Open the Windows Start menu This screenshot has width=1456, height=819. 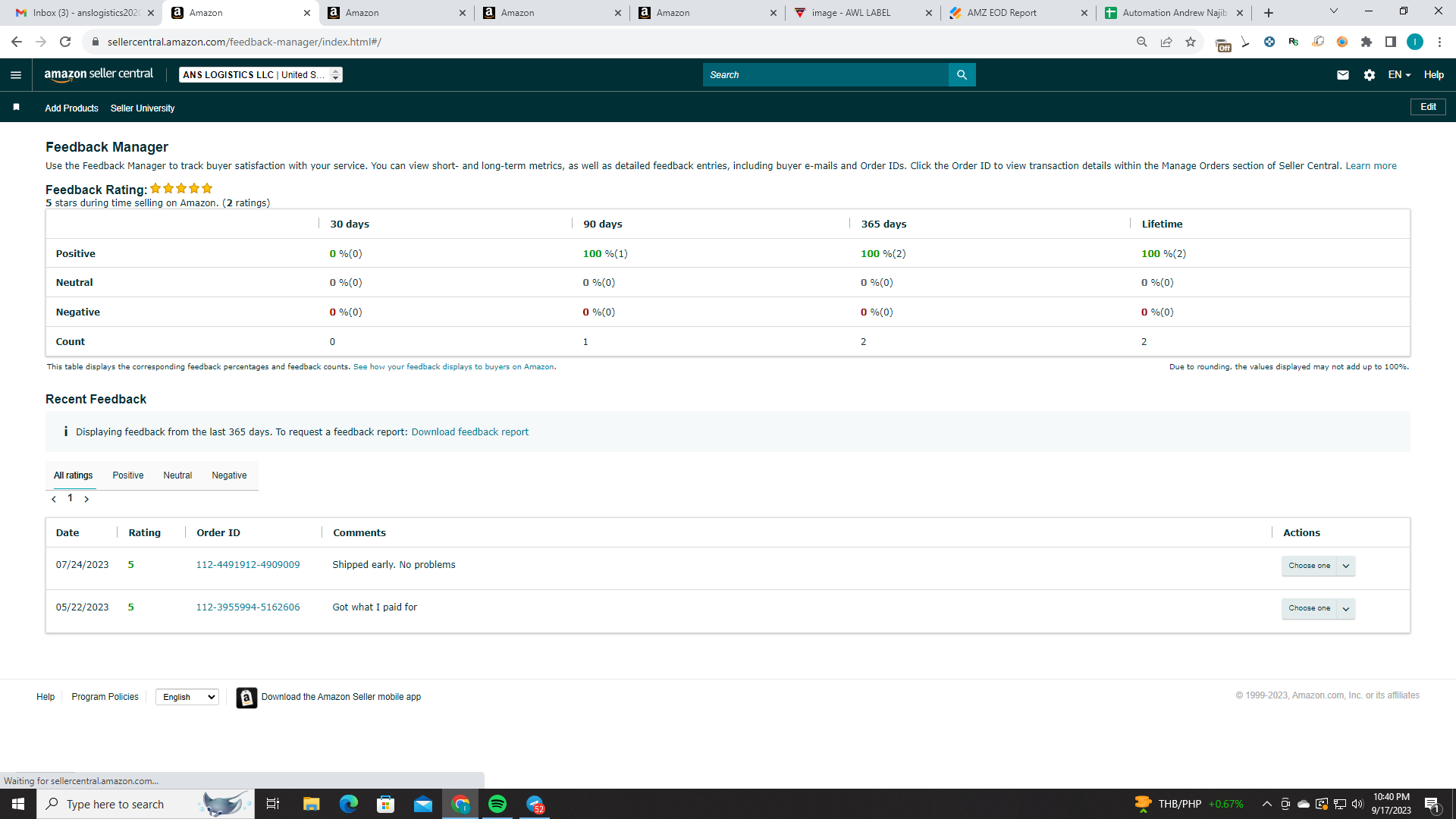tap(18, 804)
